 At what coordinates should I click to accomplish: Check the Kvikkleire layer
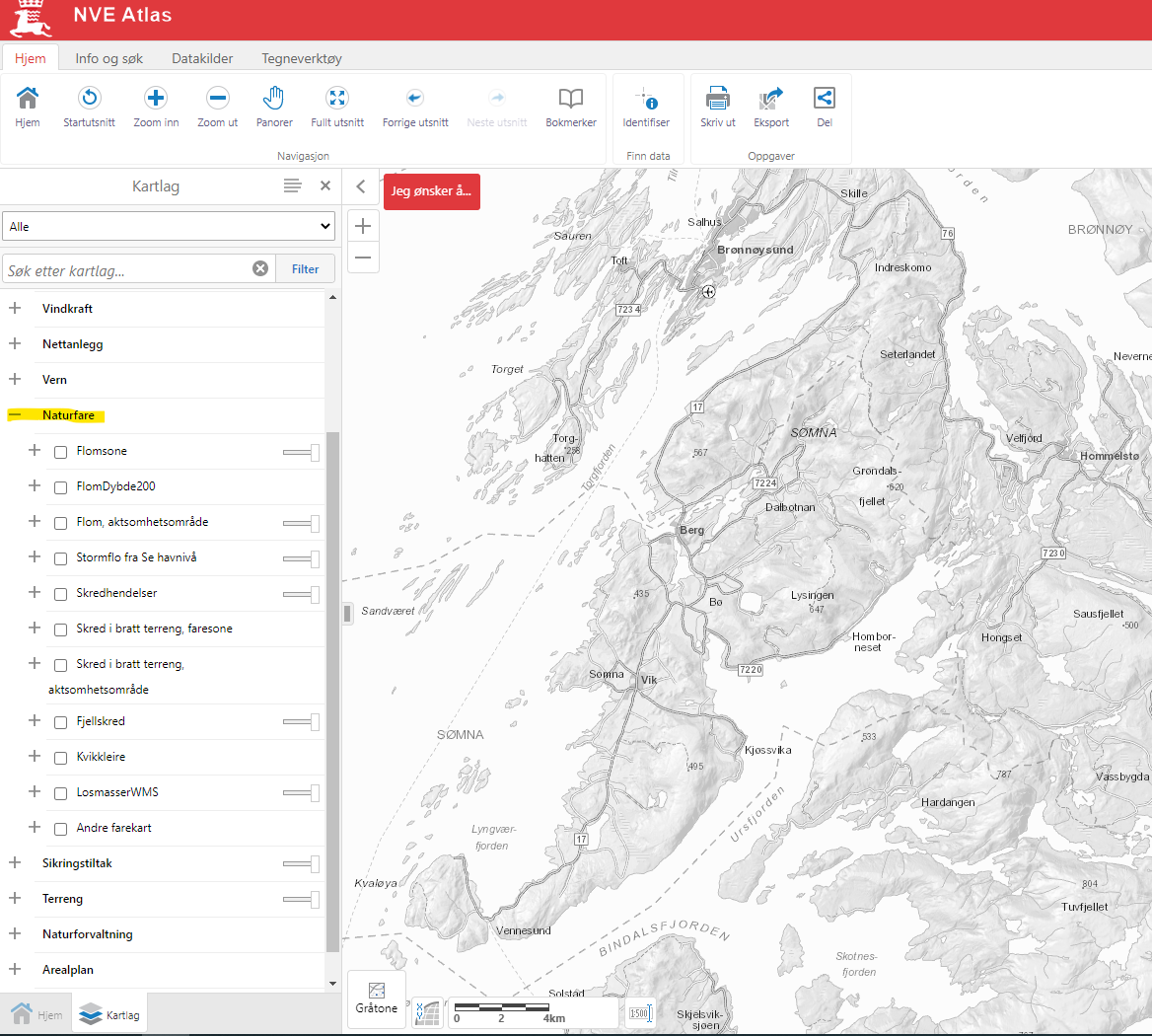61,758
